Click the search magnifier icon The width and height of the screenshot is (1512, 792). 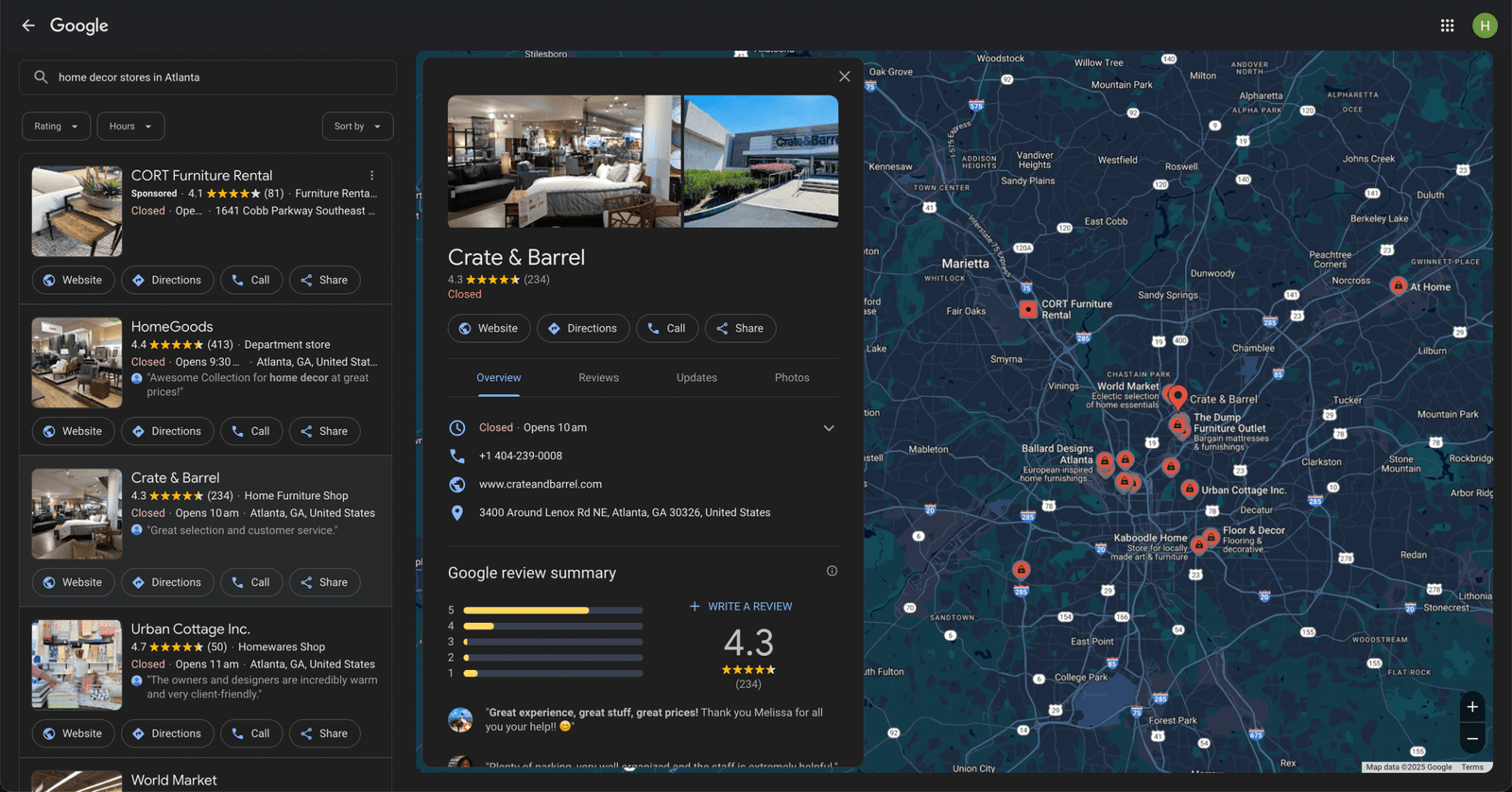coord(41,77)
